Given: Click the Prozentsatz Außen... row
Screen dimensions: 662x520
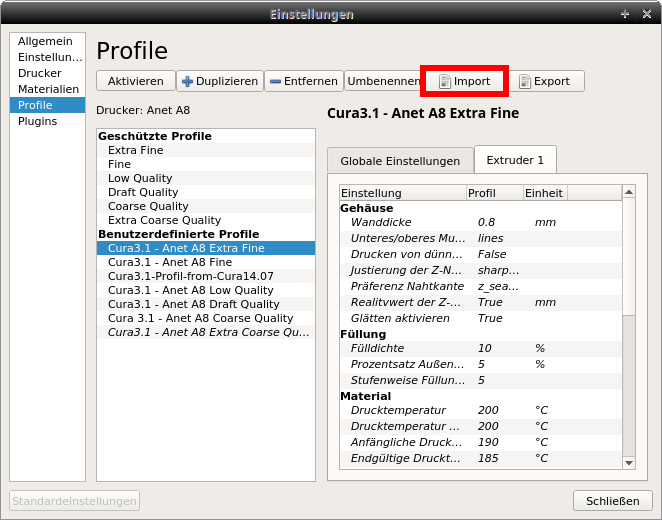Looking at the screenshot, I should [480, 365].
